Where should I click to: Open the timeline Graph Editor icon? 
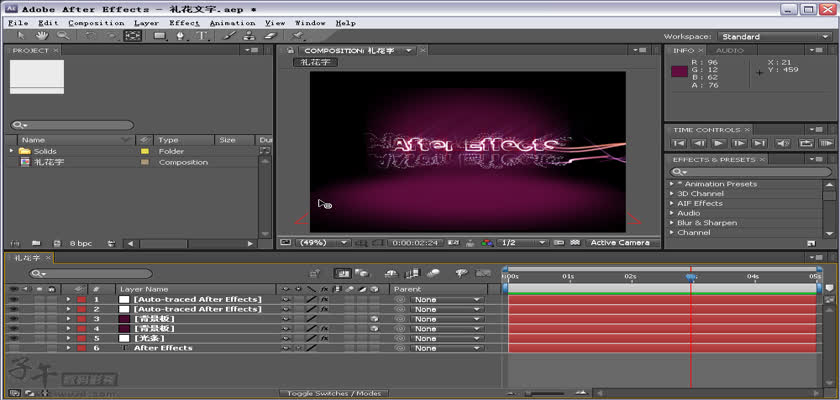[483, 274]
